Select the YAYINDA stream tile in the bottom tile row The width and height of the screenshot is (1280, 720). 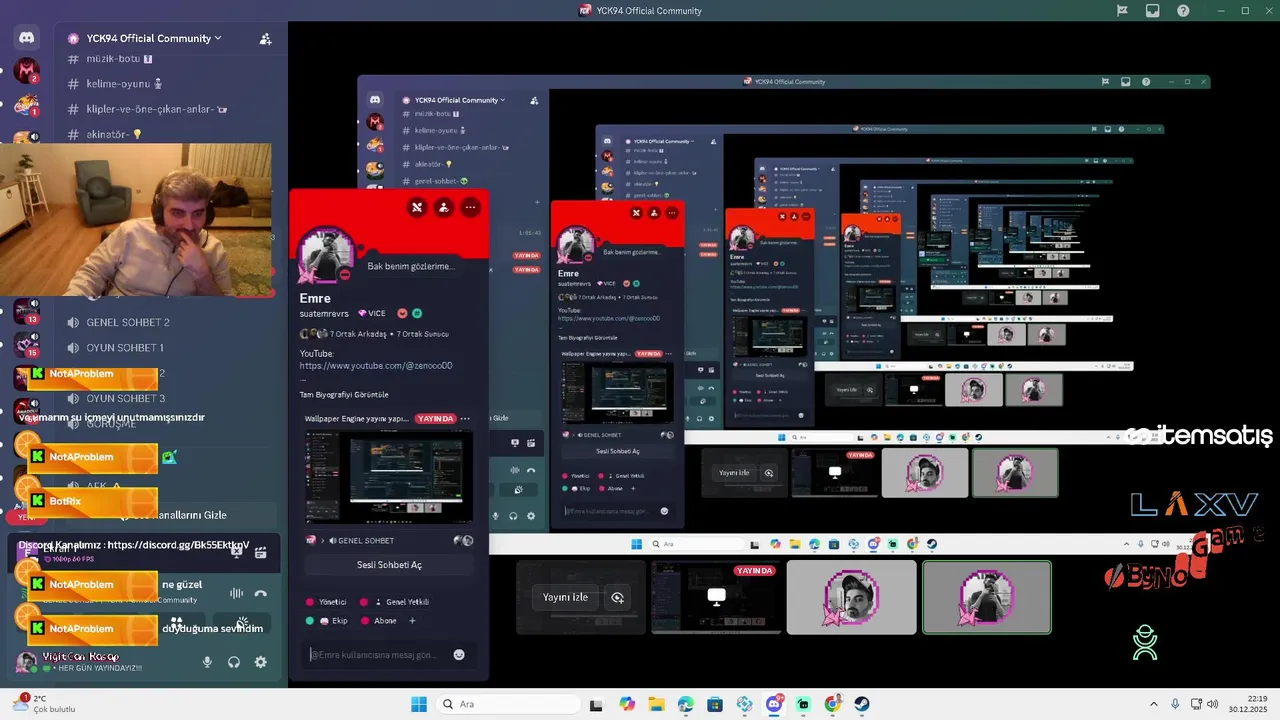716,597
